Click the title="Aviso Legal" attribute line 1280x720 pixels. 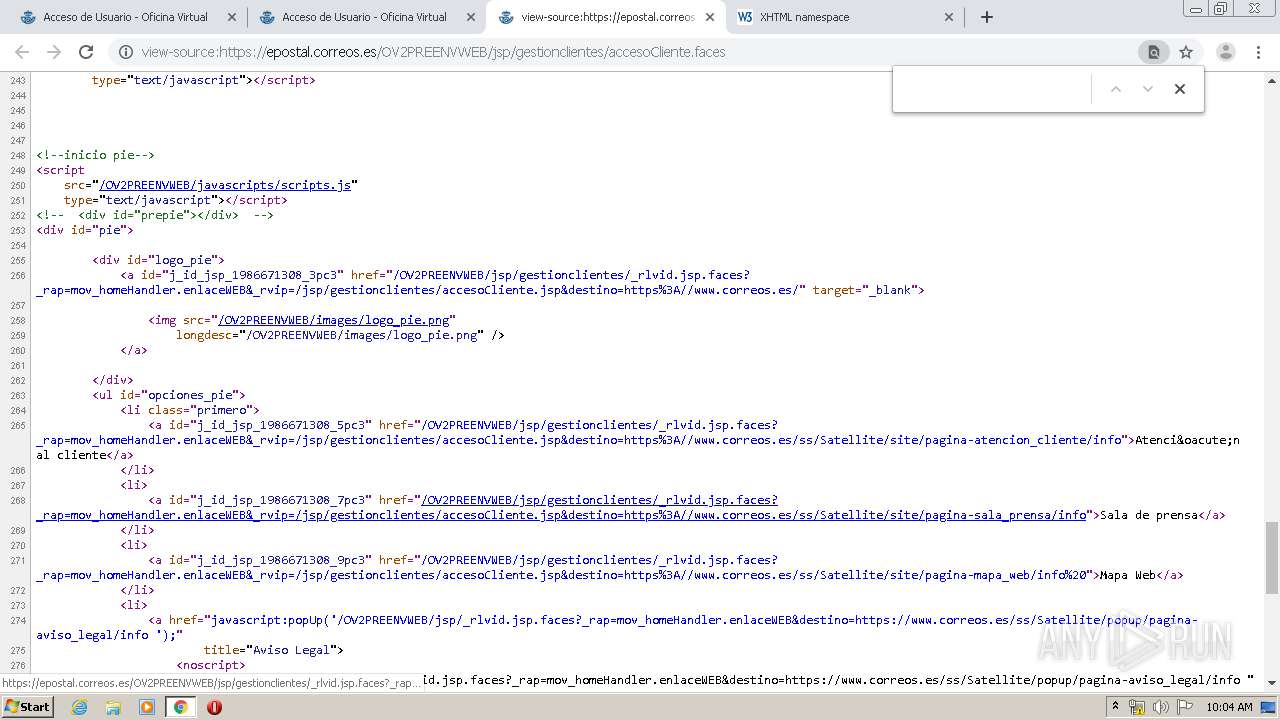(x=273, y=650)
